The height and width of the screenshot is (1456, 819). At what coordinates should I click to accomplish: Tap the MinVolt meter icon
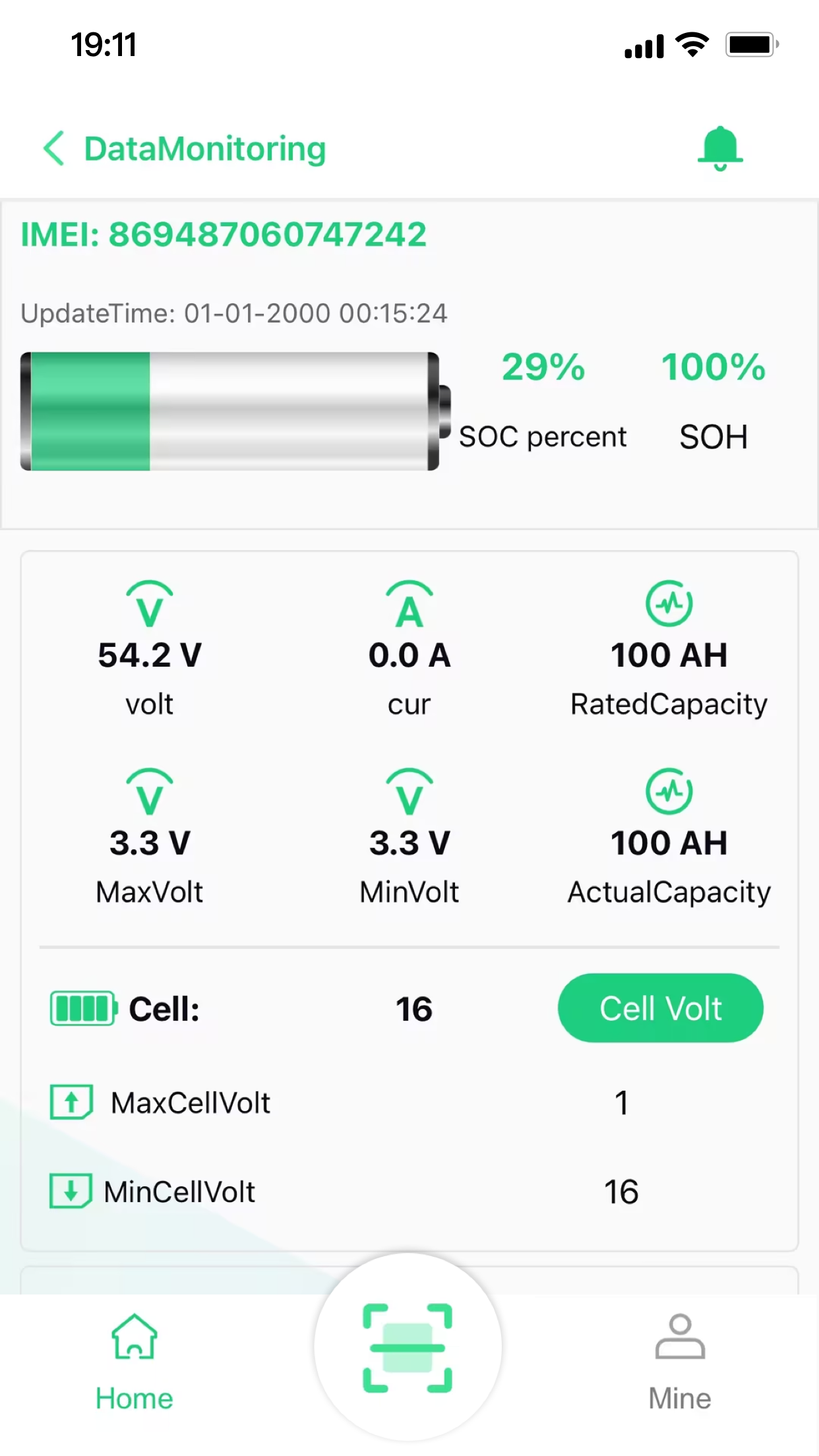tap(409, 791)
